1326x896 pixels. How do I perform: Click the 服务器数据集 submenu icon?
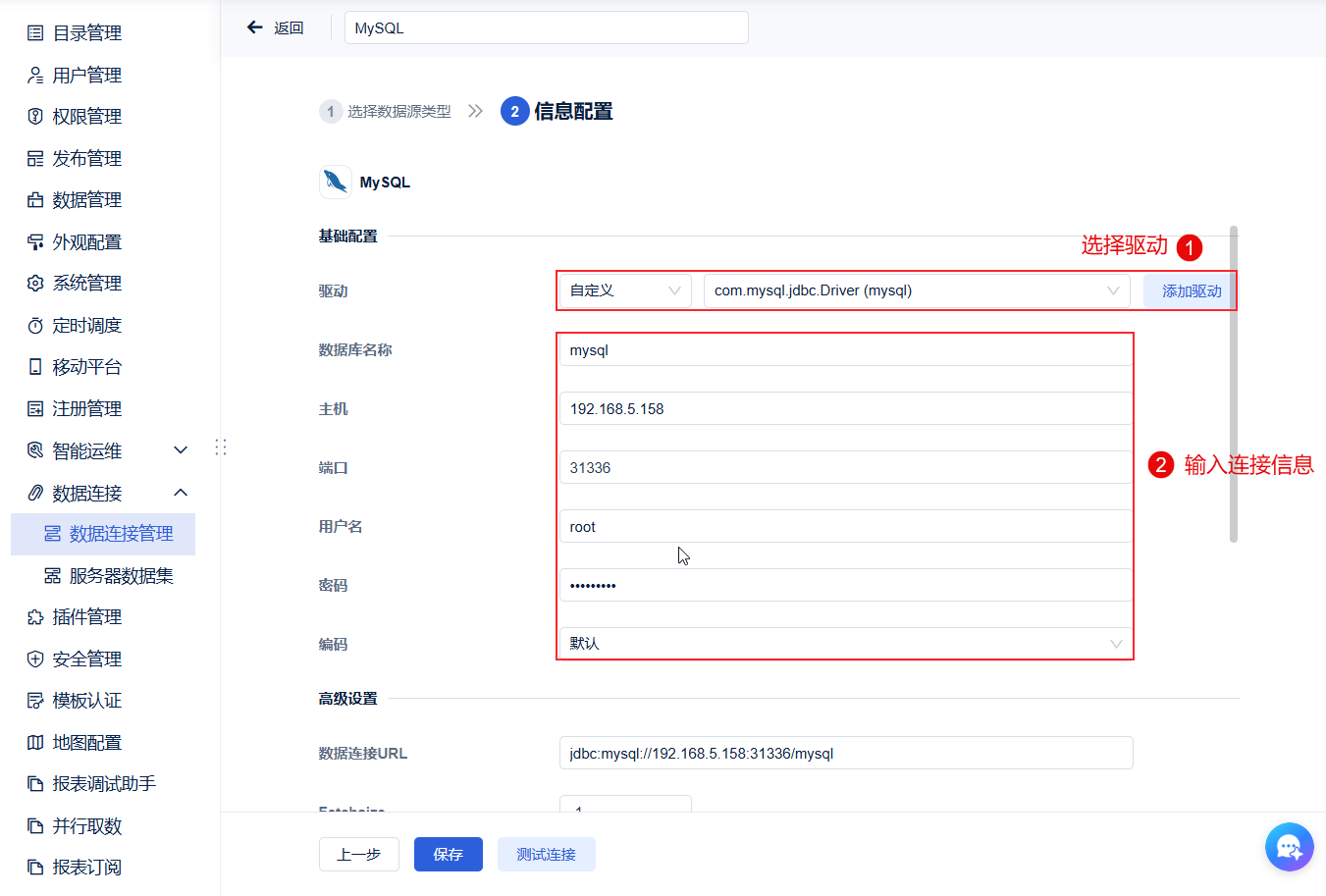point(53,575)
